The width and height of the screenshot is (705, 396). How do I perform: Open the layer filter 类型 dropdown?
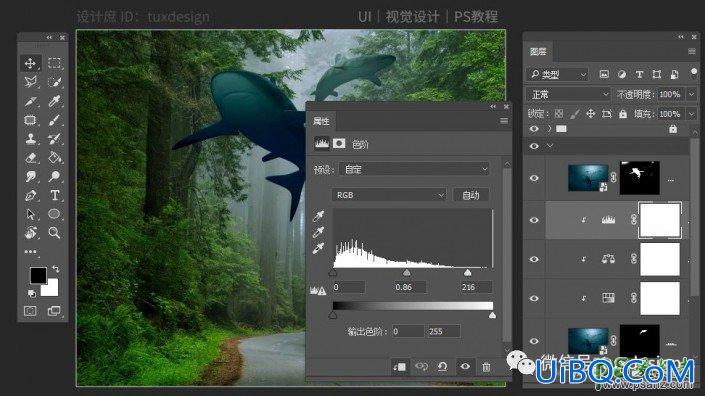coord(558,74)
